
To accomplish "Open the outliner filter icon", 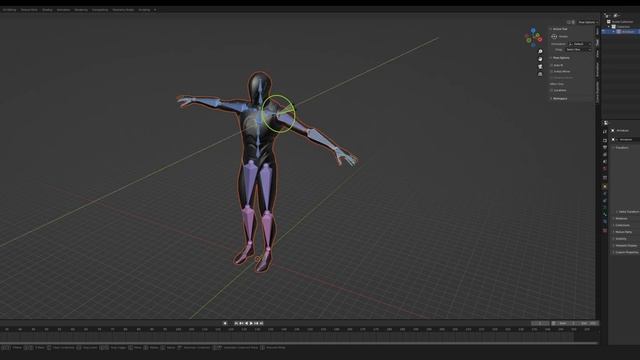I will click(616, 16).
